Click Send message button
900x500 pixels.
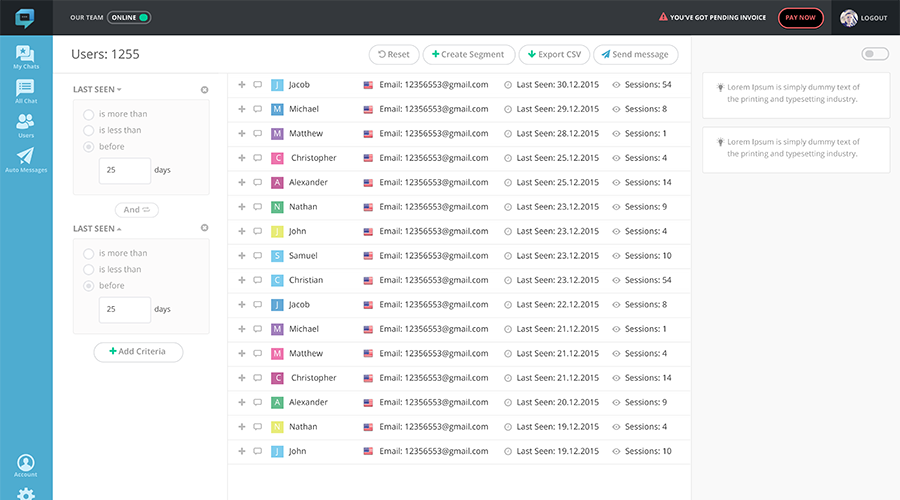[x=635, y=55]
